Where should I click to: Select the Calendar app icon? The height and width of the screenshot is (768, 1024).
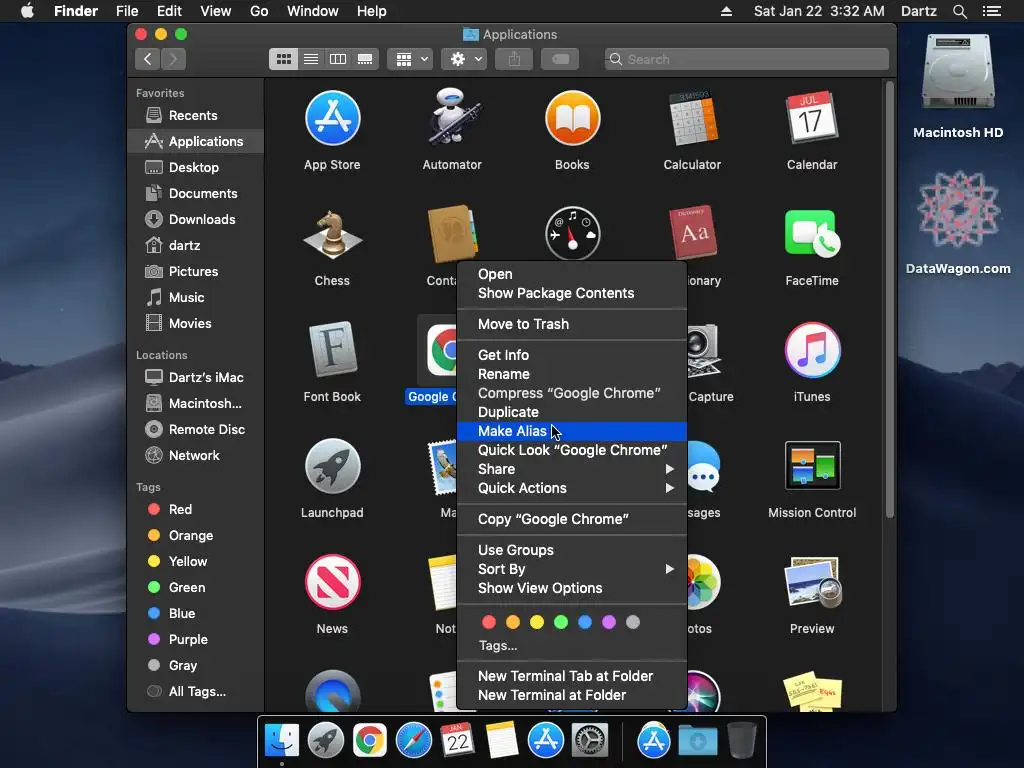[812, 118]
